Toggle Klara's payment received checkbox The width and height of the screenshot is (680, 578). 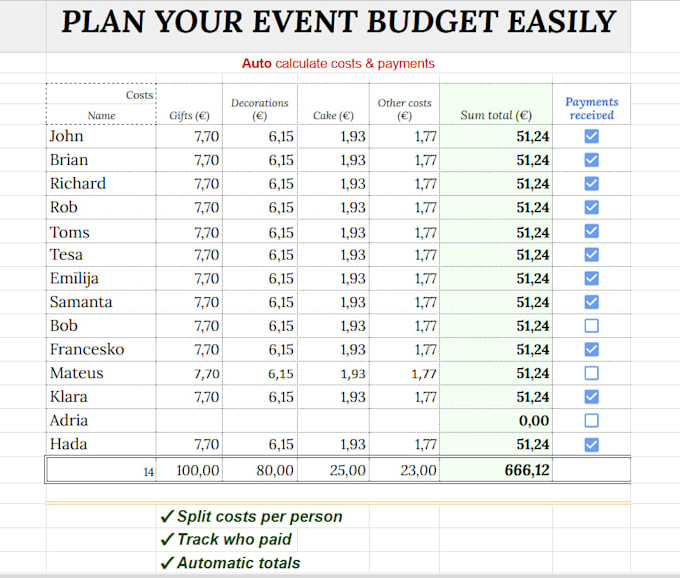592,397
